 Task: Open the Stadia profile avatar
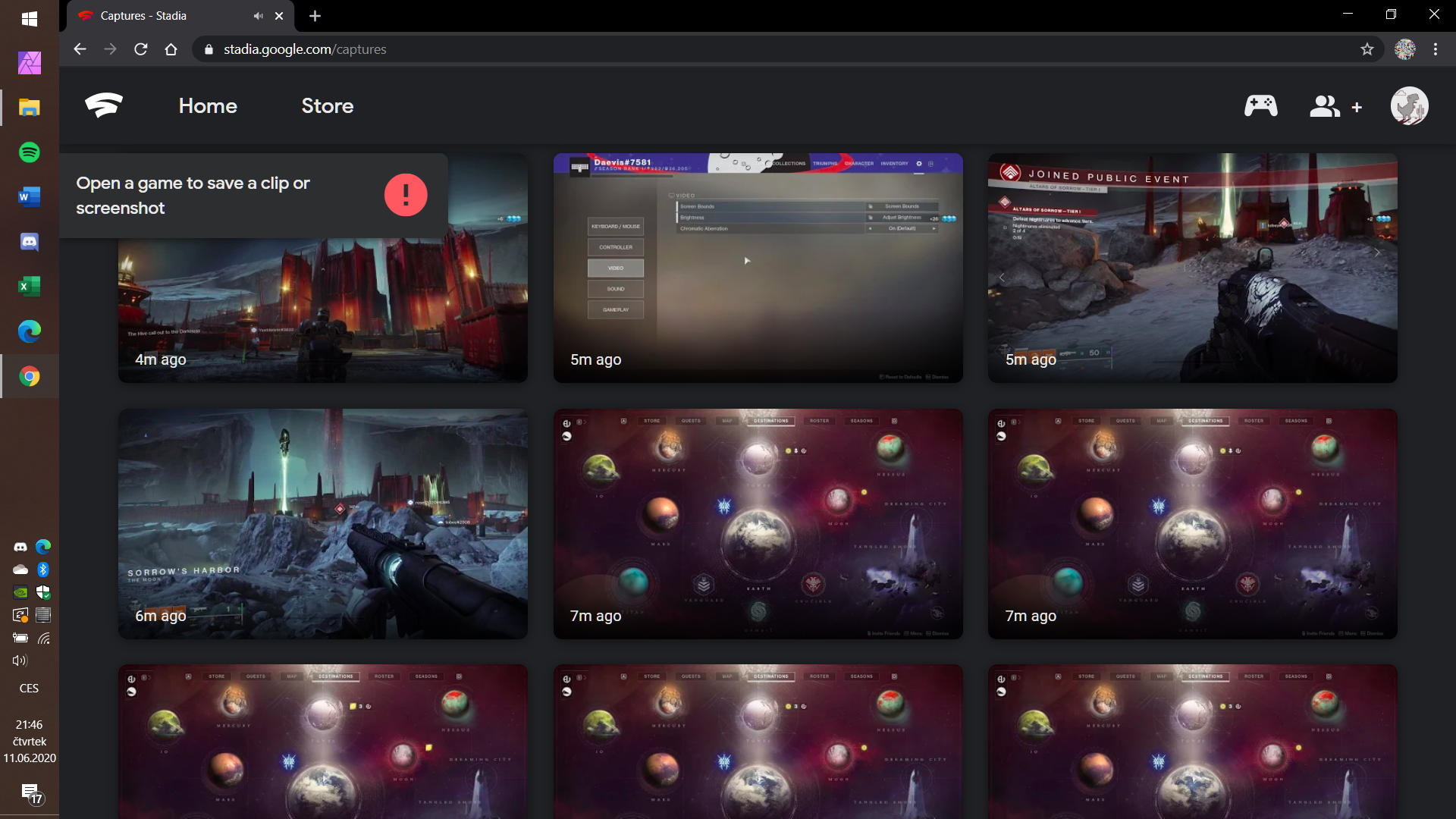coord(1409,106)
